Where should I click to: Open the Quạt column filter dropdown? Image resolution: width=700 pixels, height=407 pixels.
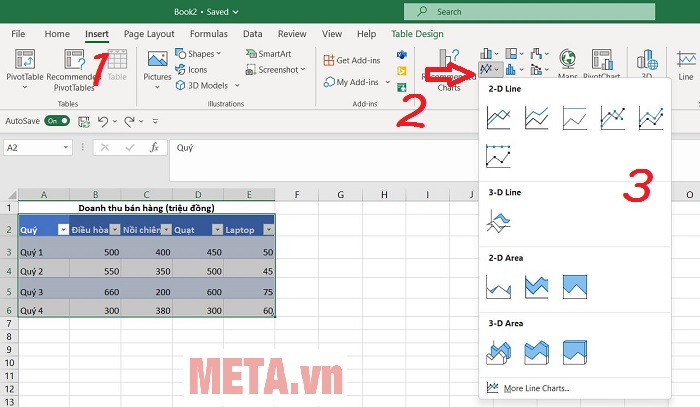[217, 230]
